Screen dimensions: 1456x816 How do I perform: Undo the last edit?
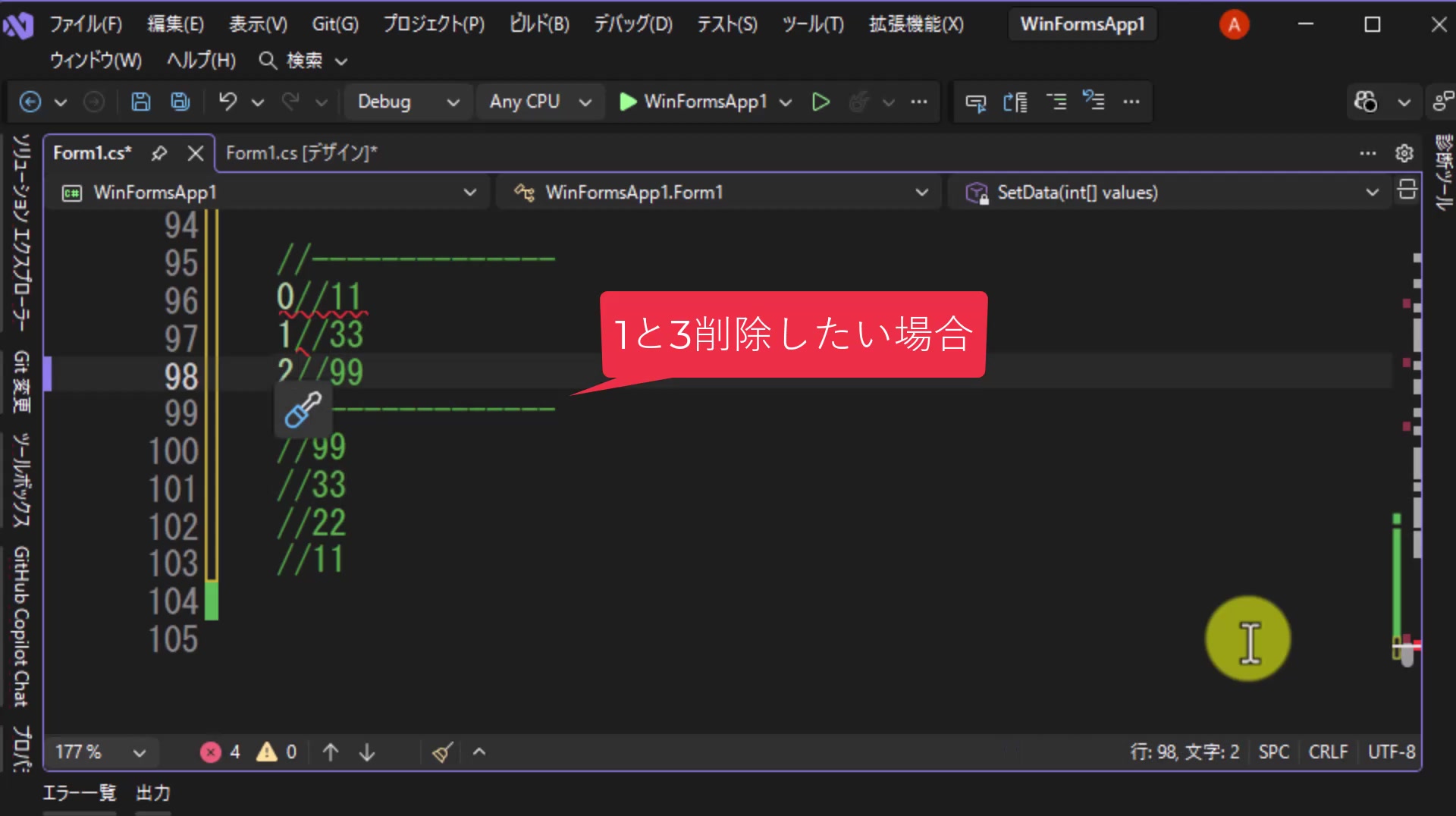(227, 102)
